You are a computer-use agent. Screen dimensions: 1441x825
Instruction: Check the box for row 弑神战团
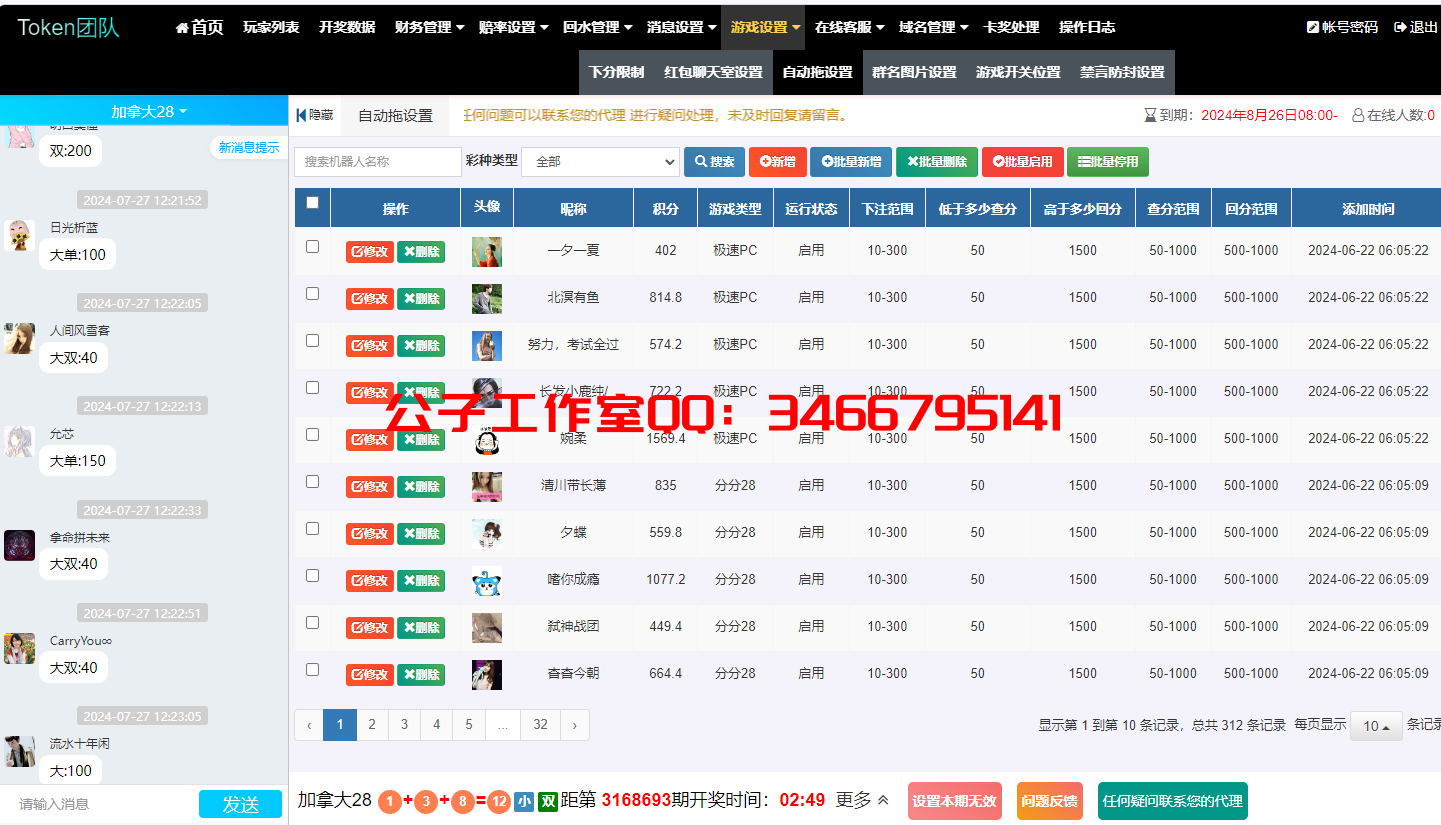coord(312,622)
